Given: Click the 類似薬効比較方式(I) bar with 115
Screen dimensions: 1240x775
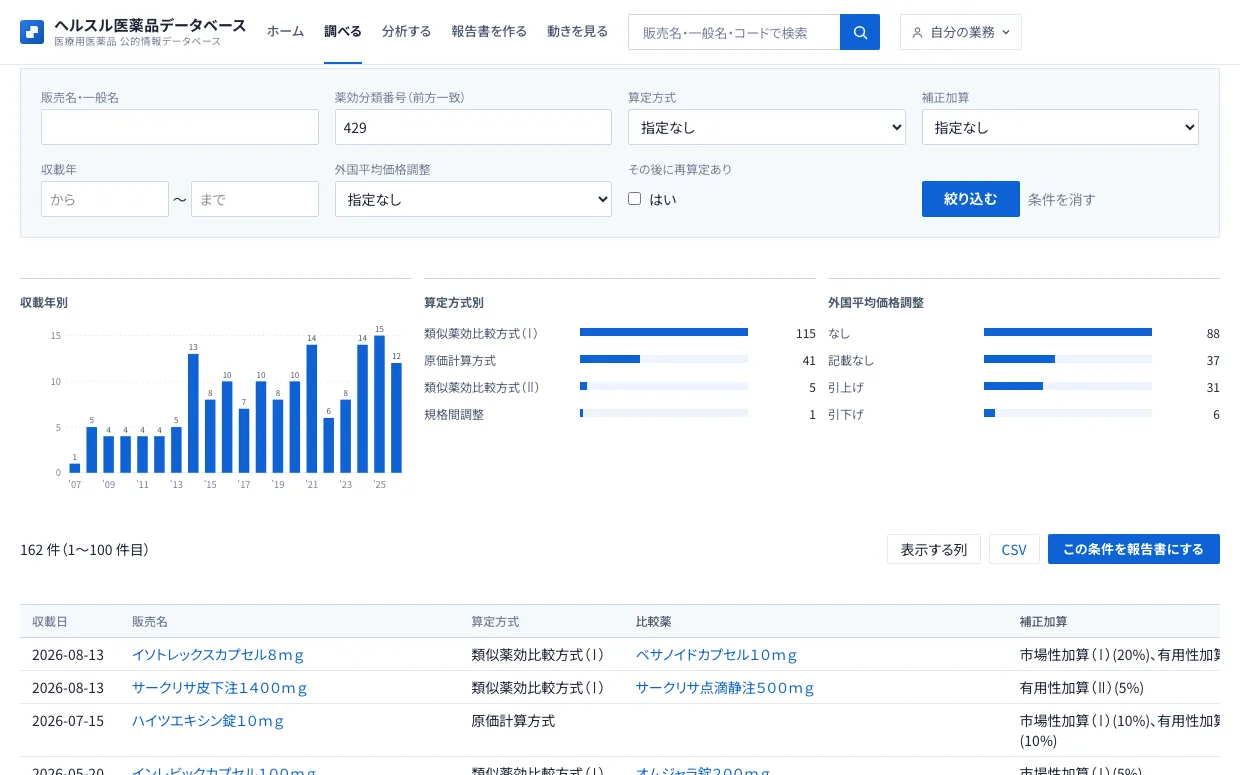Looking at the screenshot, I should (x=664, y=332).
